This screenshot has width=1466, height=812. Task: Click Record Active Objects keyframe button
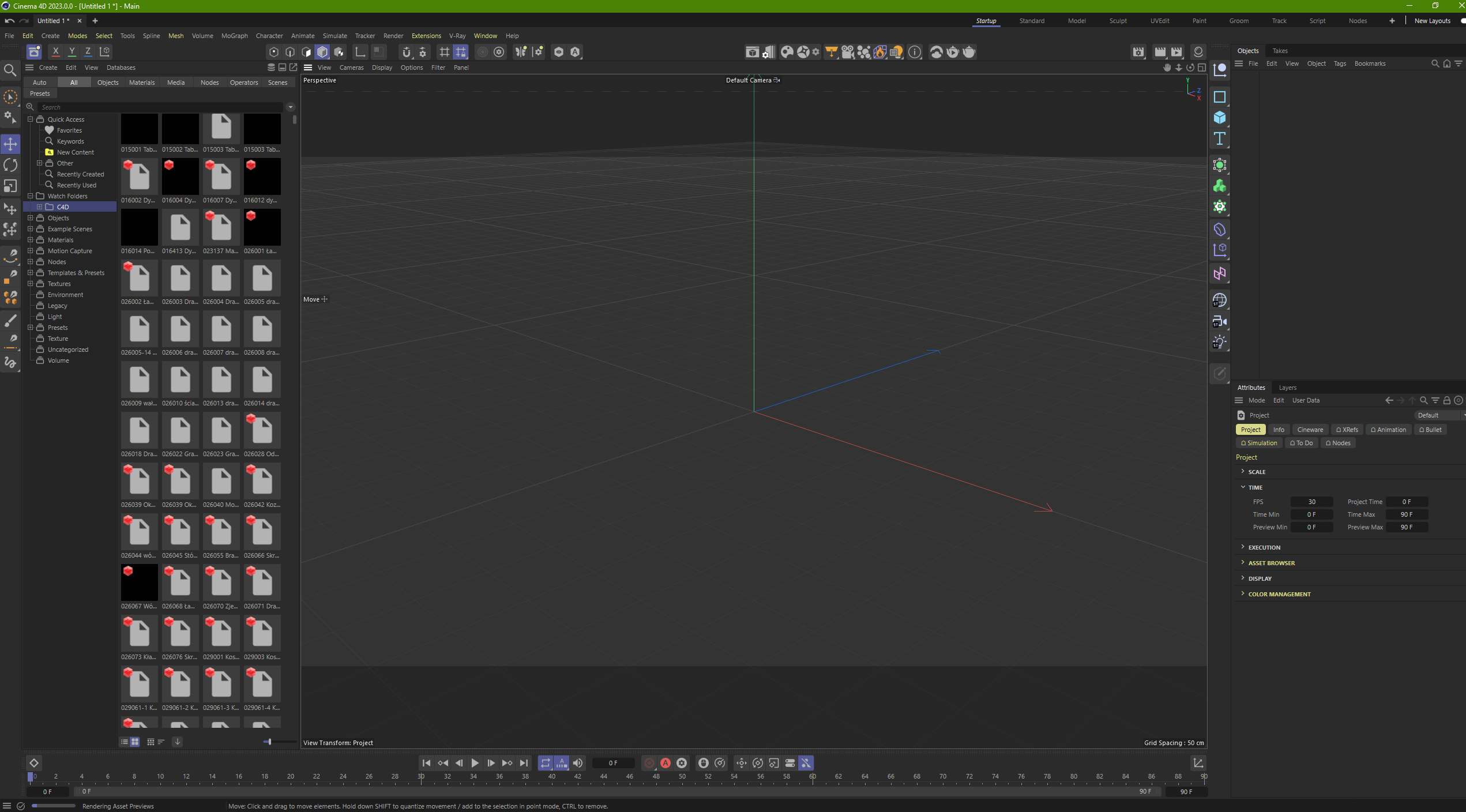point(649,763)
